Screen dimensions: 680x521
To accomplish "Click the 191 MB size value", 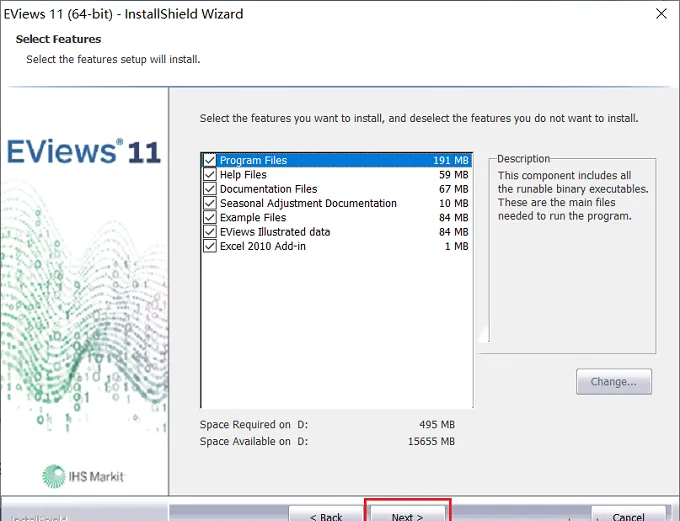I will tap(451, 160).
